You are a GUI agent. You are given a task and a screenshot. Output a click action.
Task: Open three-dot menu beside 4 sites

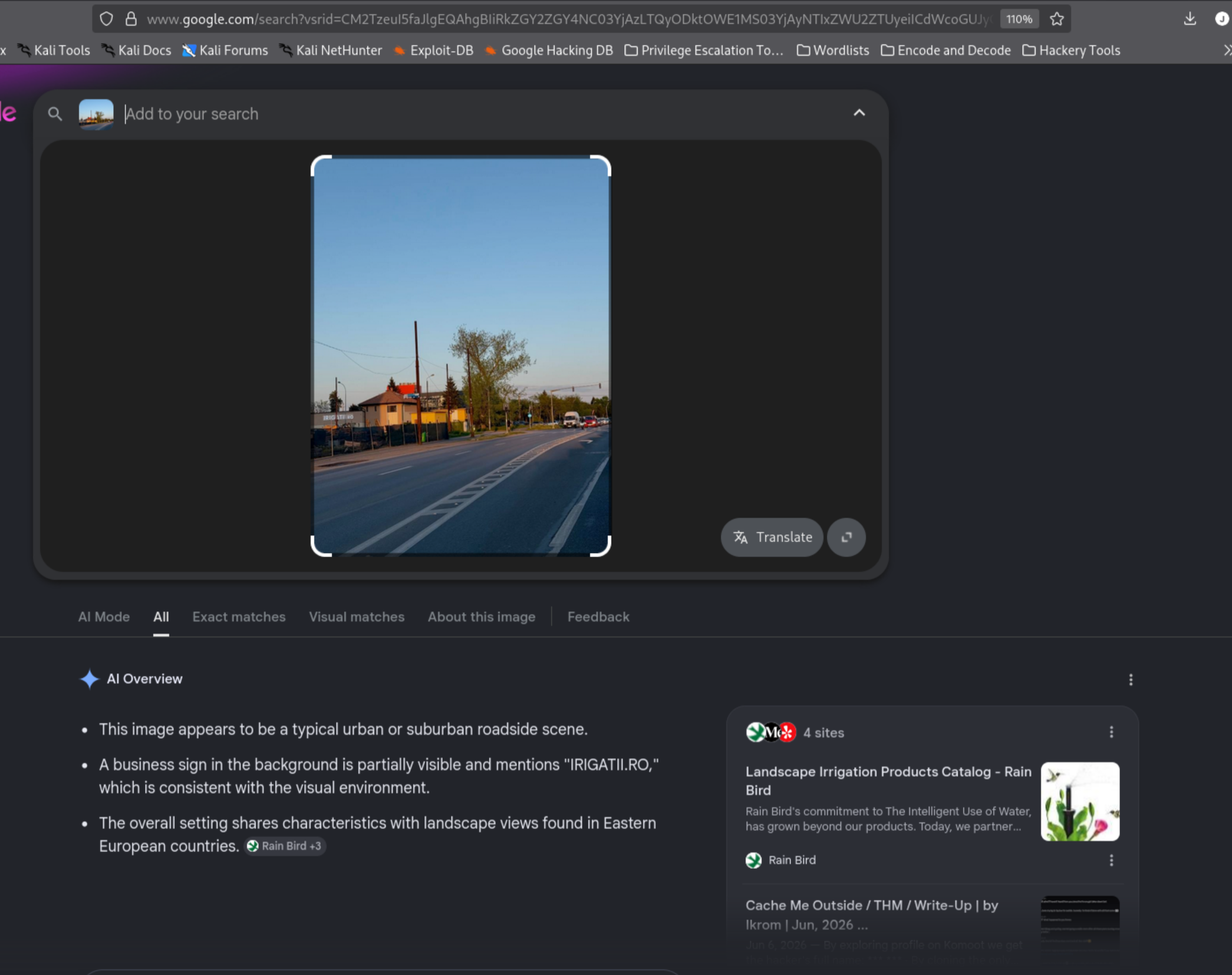click(x=1111, y=732)
